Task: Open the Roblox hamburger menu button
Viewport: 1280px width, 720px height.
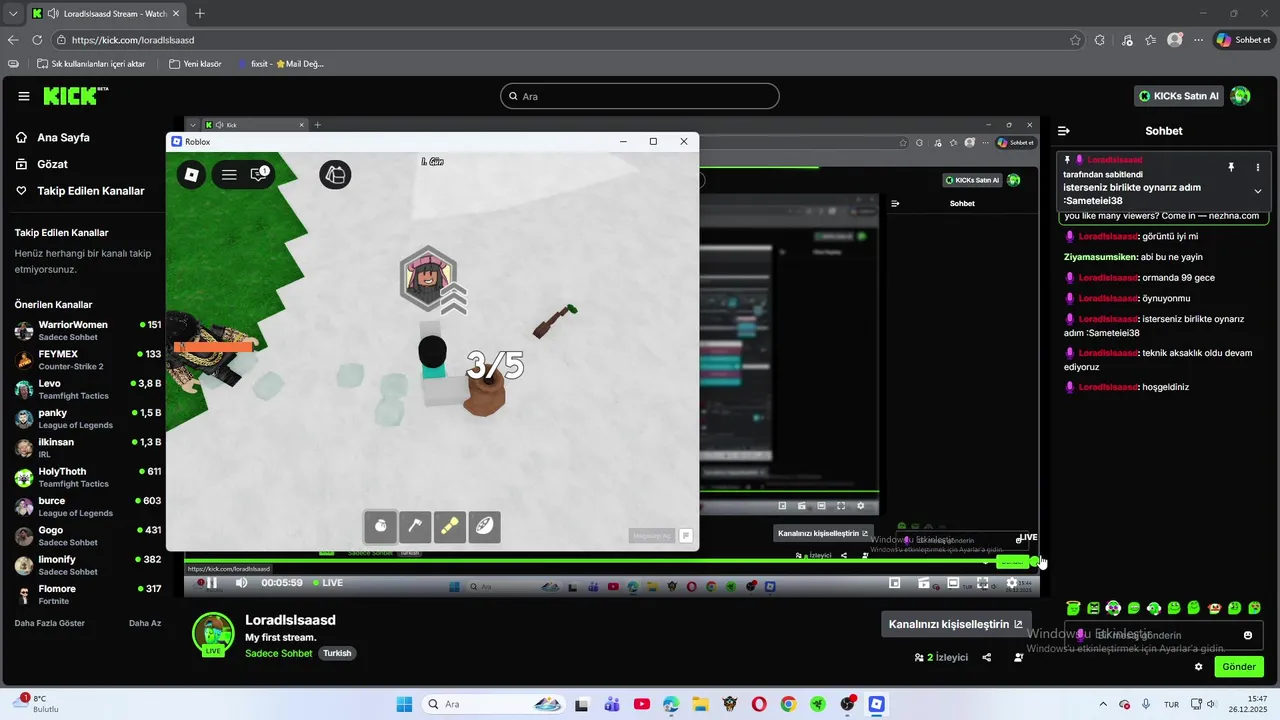Action: pos(229,175)
